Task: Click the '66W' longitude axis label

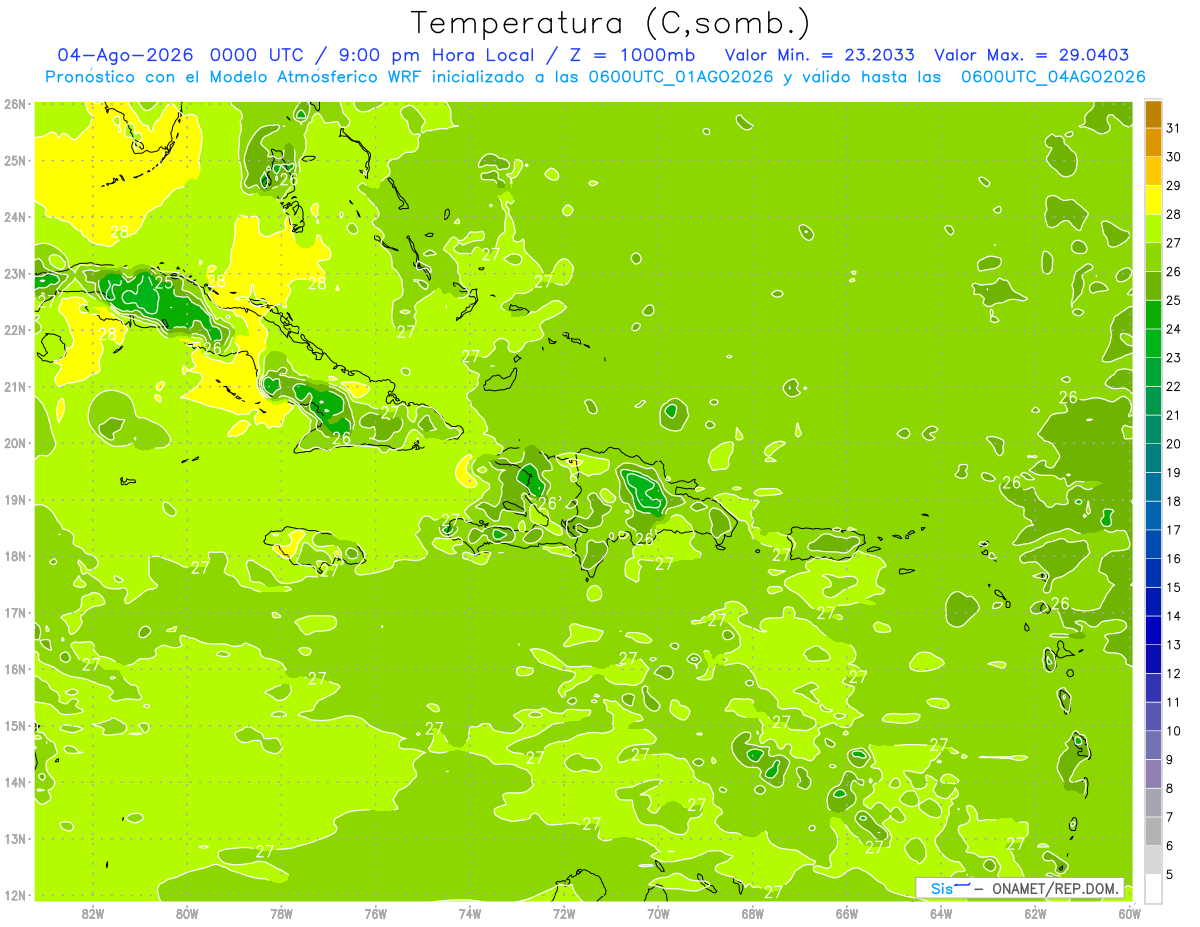Action: [847, 913]
